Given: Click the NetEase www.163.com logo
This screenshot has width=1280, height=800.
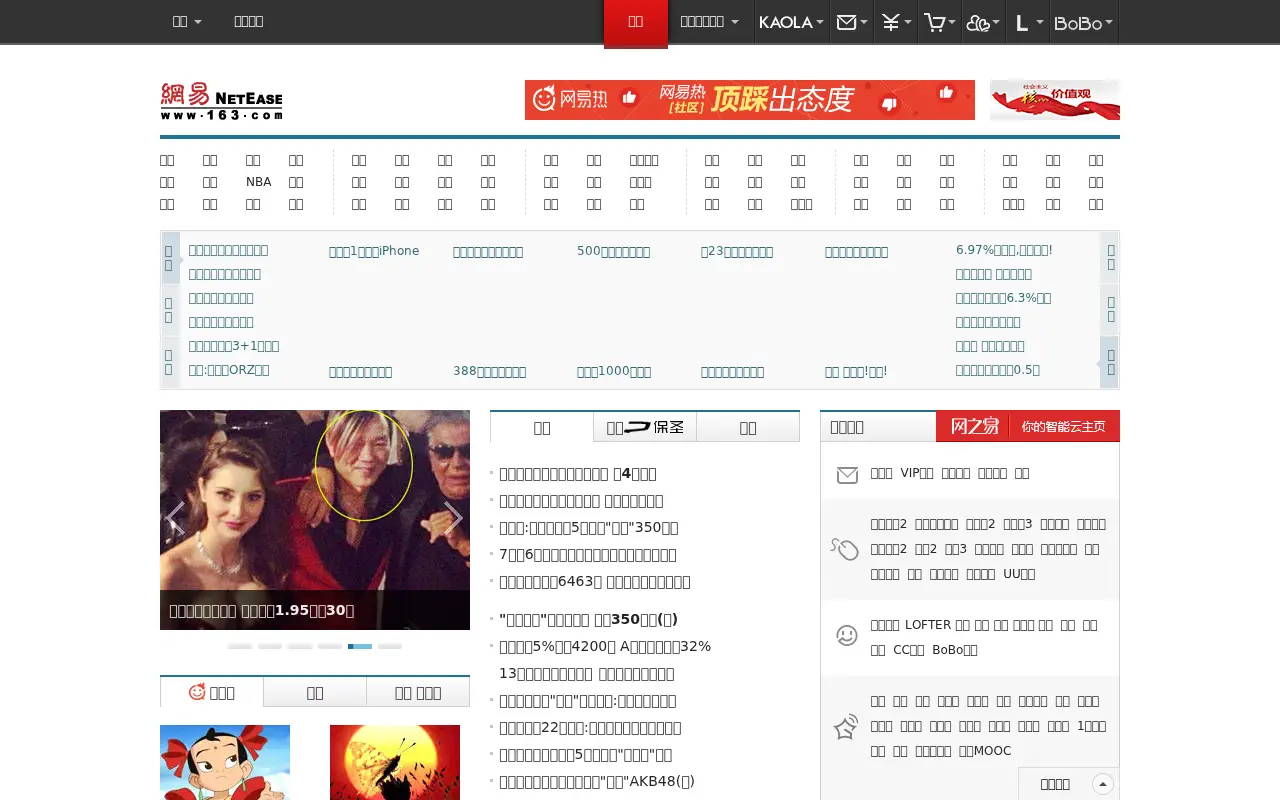Looking at the screenshot, I should tap(221, 101).
